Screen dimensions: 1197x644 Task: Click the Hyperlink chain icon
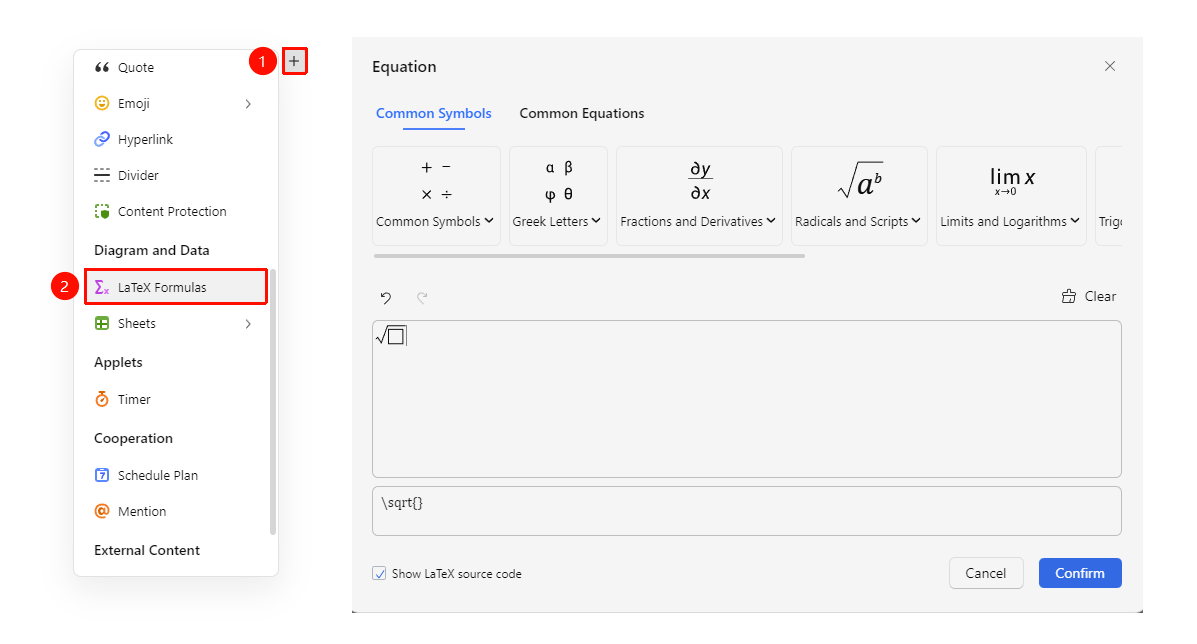tap(102, 139)
